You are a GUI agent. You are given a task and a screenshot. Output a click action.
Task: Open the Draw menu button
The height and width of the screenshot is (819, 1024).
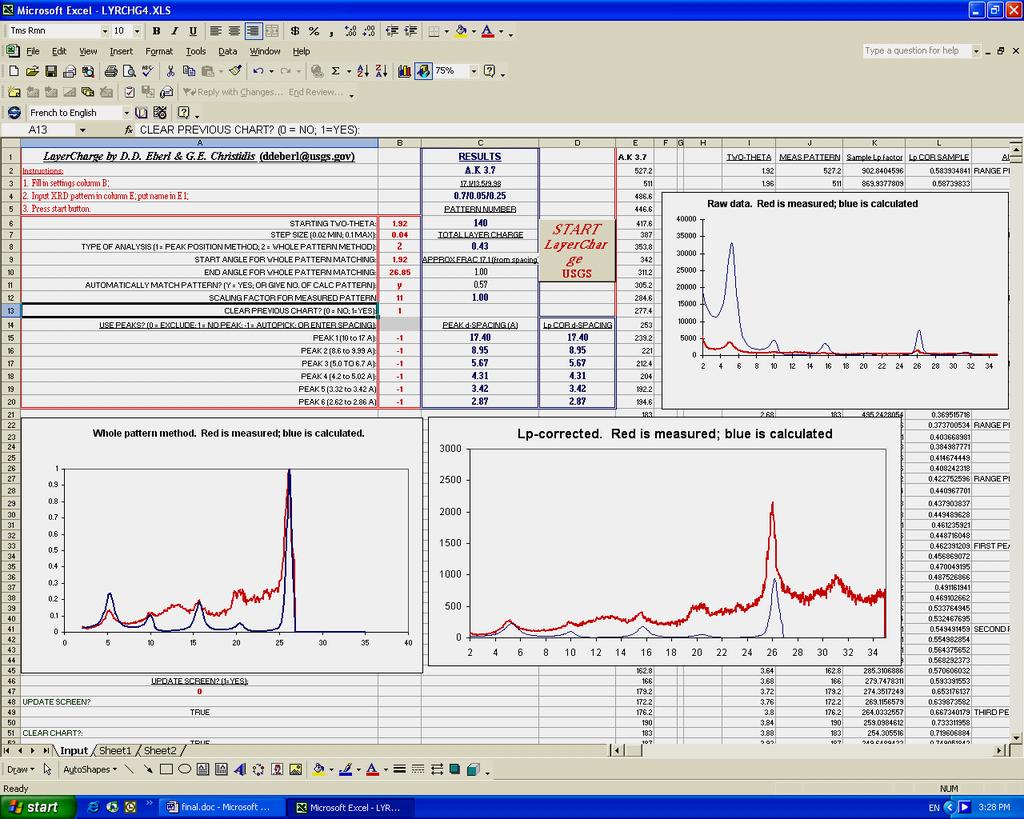pyautogui.click(x=21, y=769)
